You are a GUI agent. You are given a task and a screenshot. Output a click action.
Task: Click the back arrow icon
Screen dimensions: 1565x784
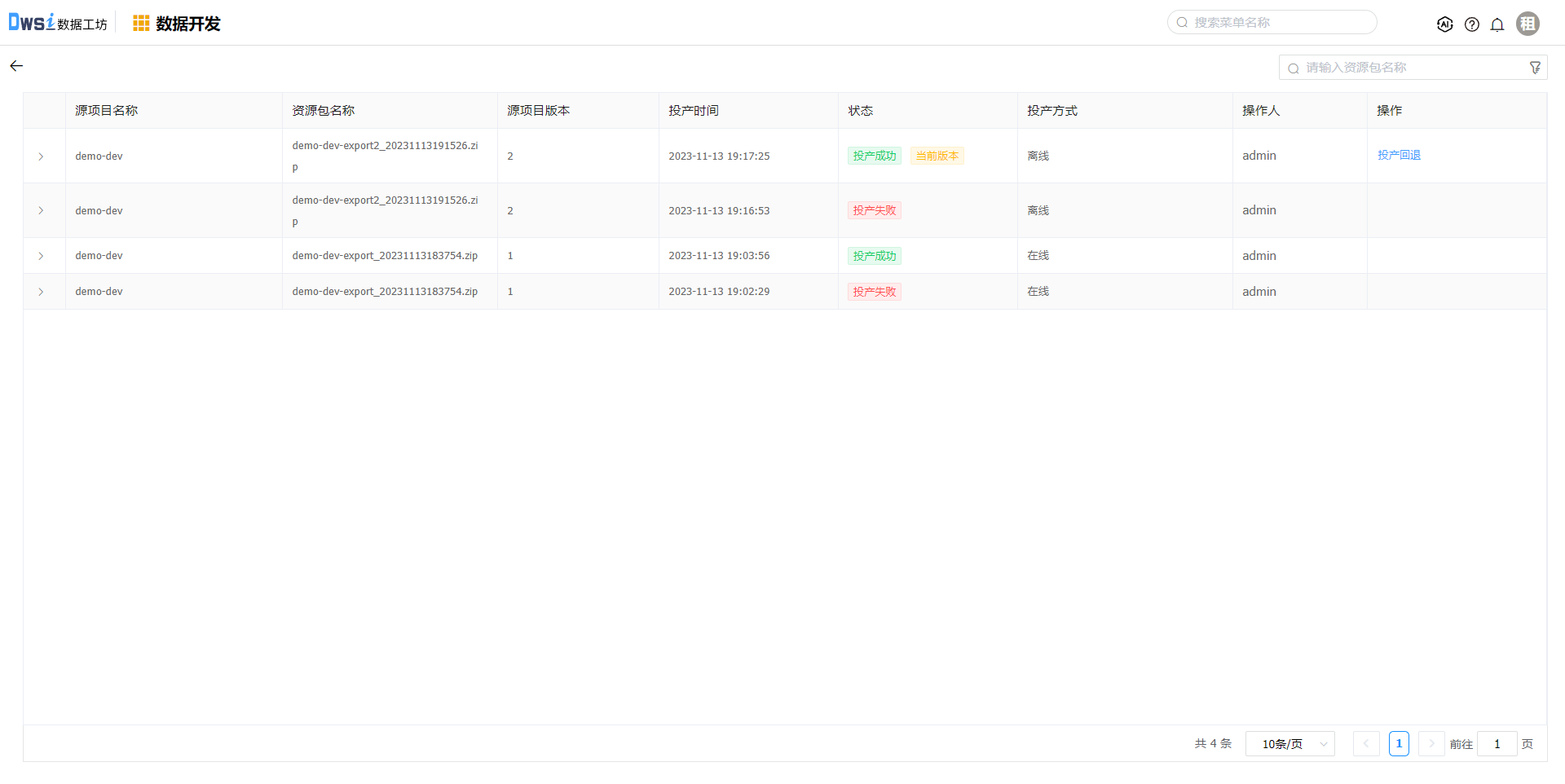16,66
